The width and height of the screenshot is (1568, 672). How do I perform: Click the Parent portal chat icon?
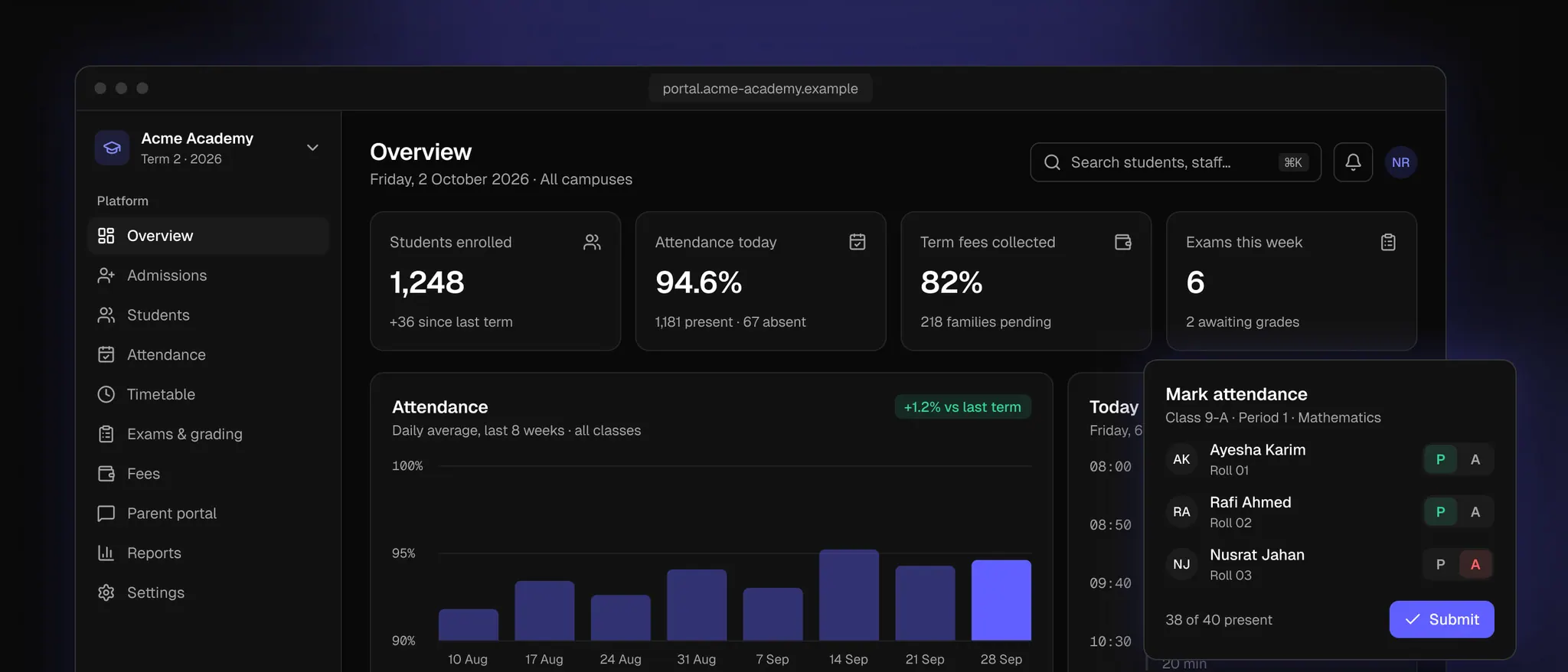click(x=106, y=514)
